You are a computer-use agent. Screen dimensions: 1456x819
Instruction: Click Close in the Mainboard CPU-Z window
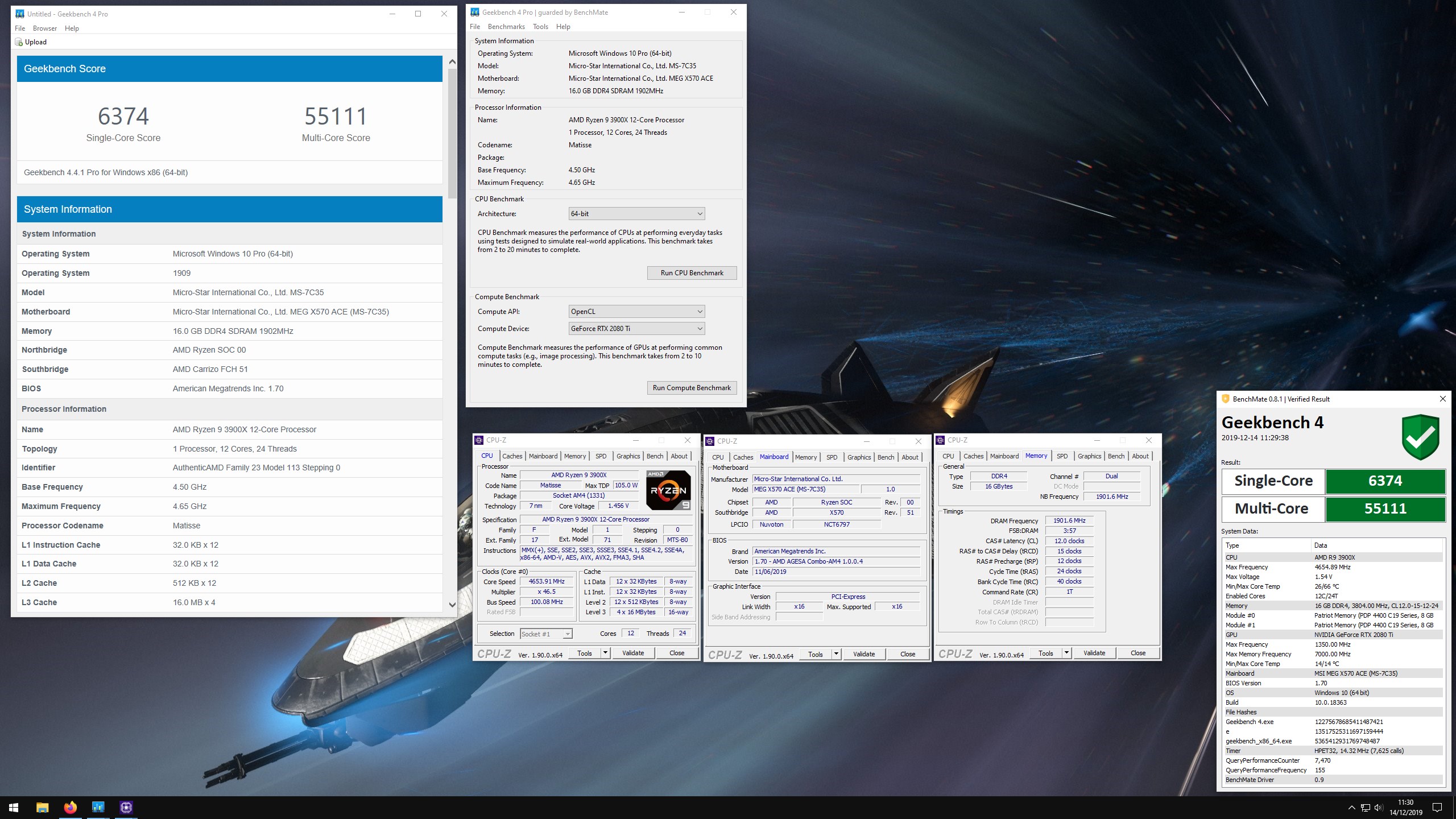(x=908, y=654)
